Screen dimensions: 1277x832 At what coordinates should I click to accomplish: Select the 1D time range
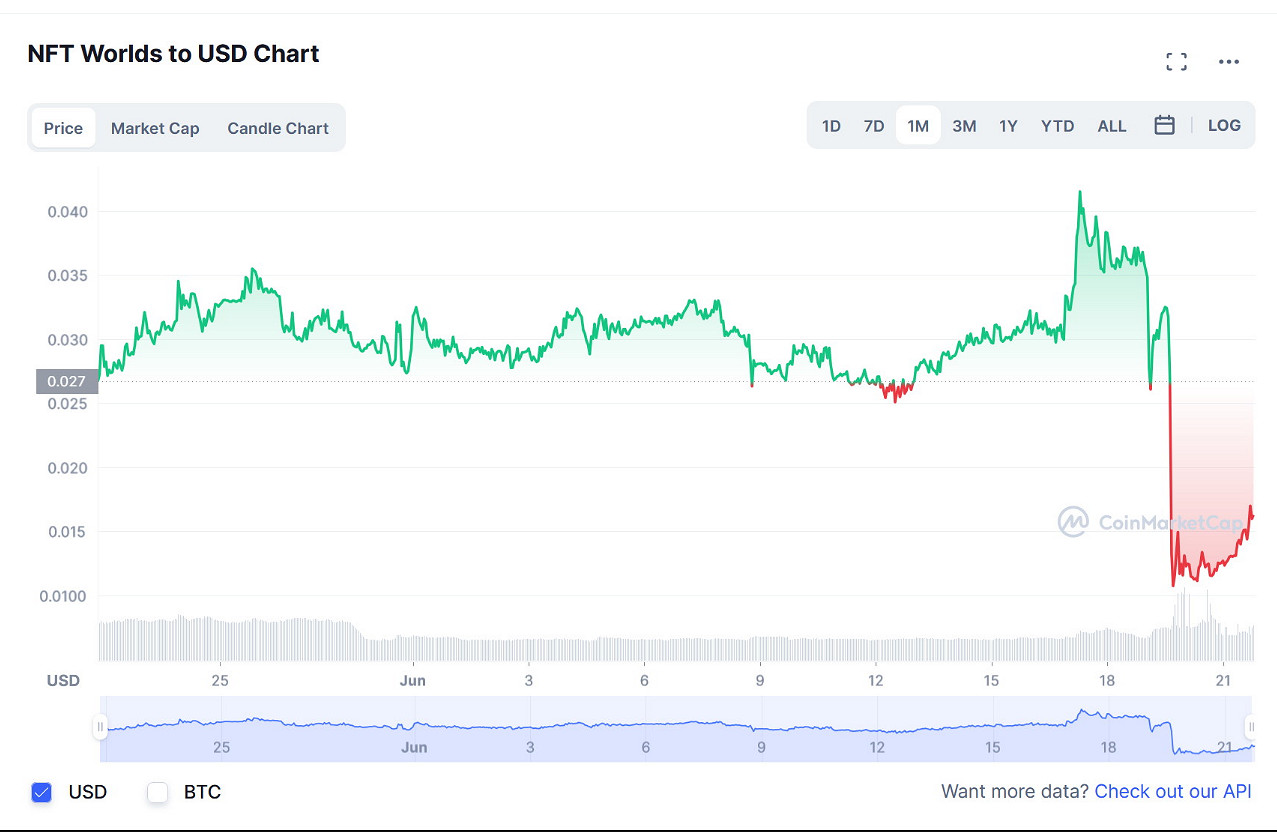coord(831,126)
